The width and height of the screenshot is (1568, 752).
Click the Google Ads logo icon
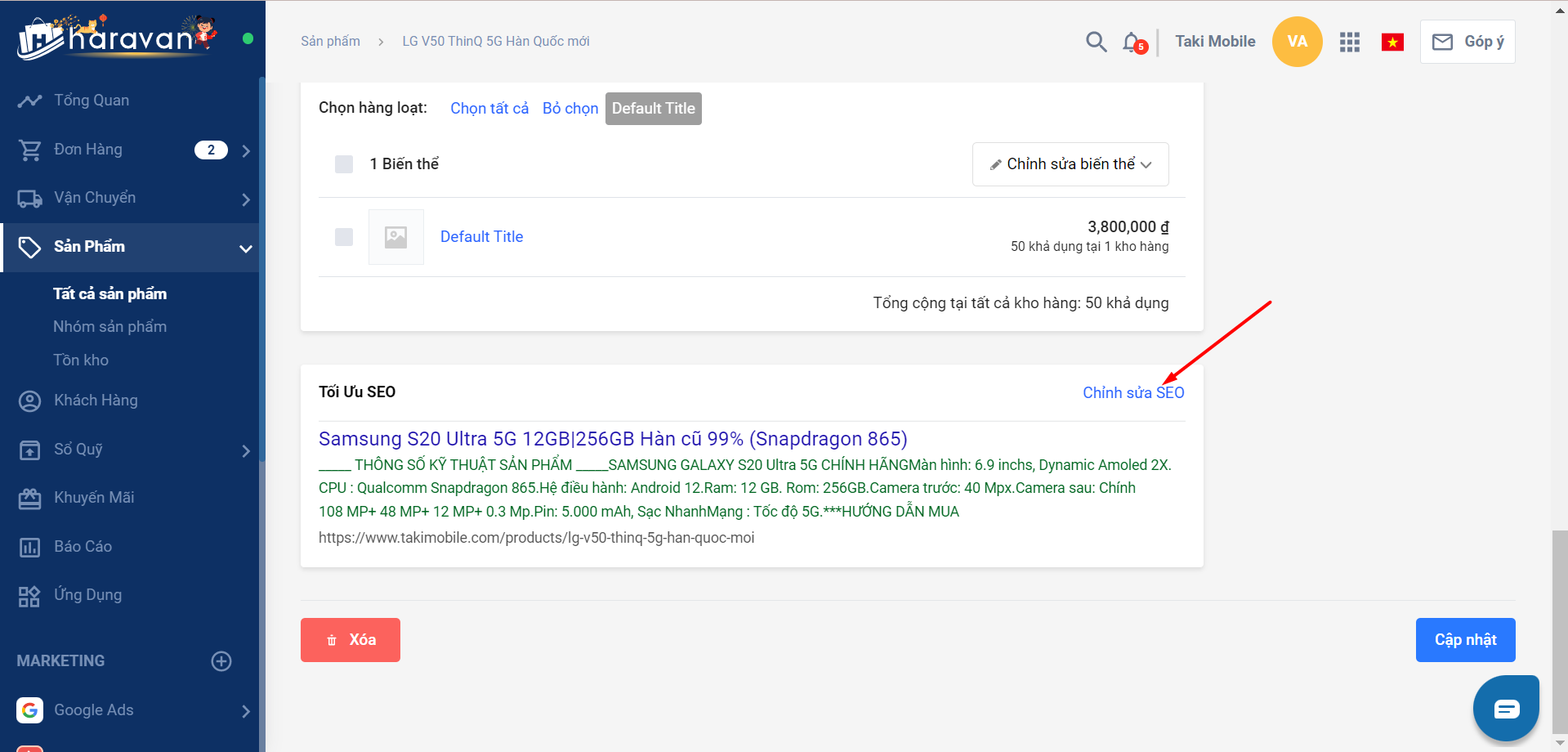29,710
